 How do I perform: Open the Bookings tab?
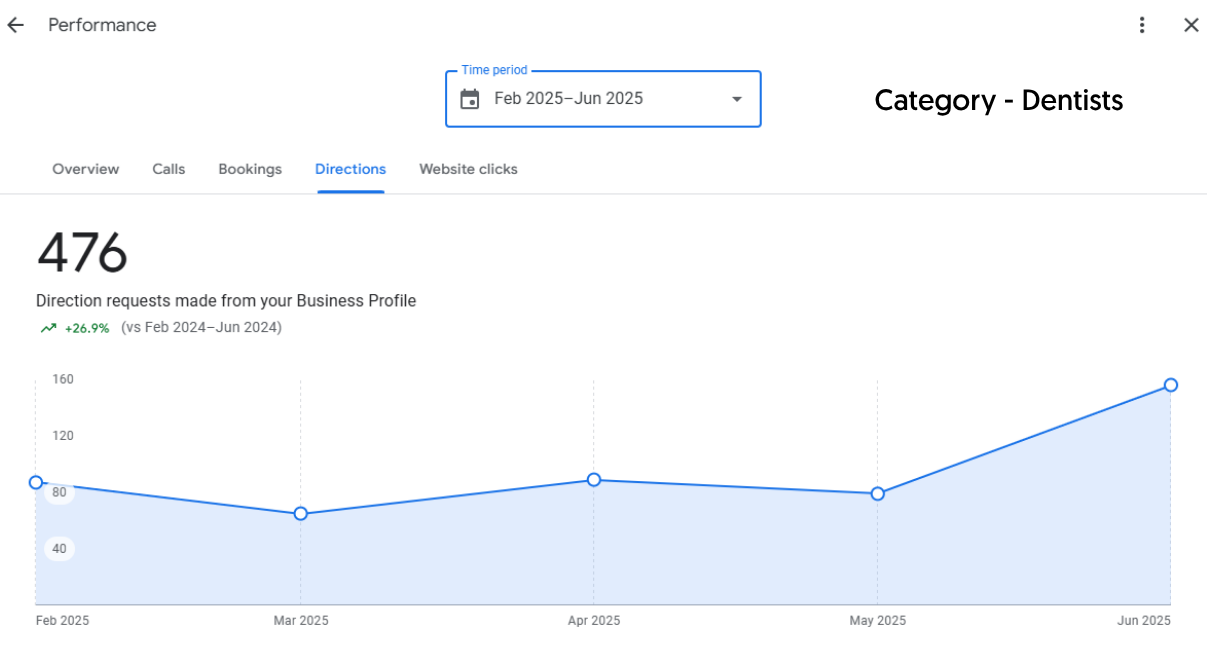(250, 169)
